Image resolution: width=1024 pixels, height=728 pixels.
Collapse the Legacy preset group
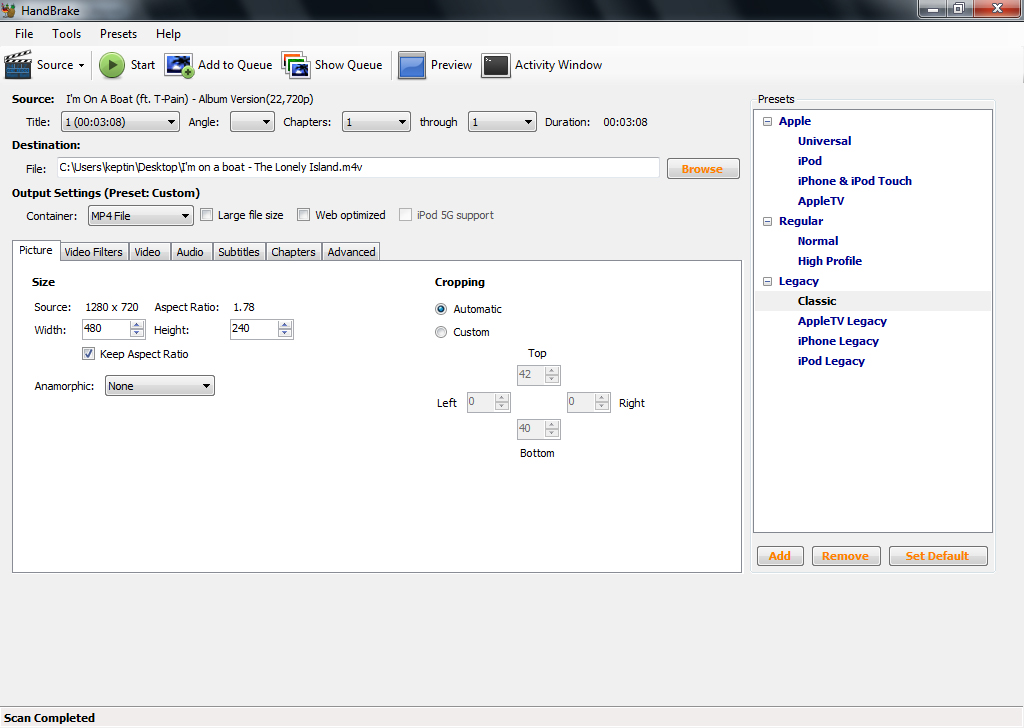pos(767,281)
